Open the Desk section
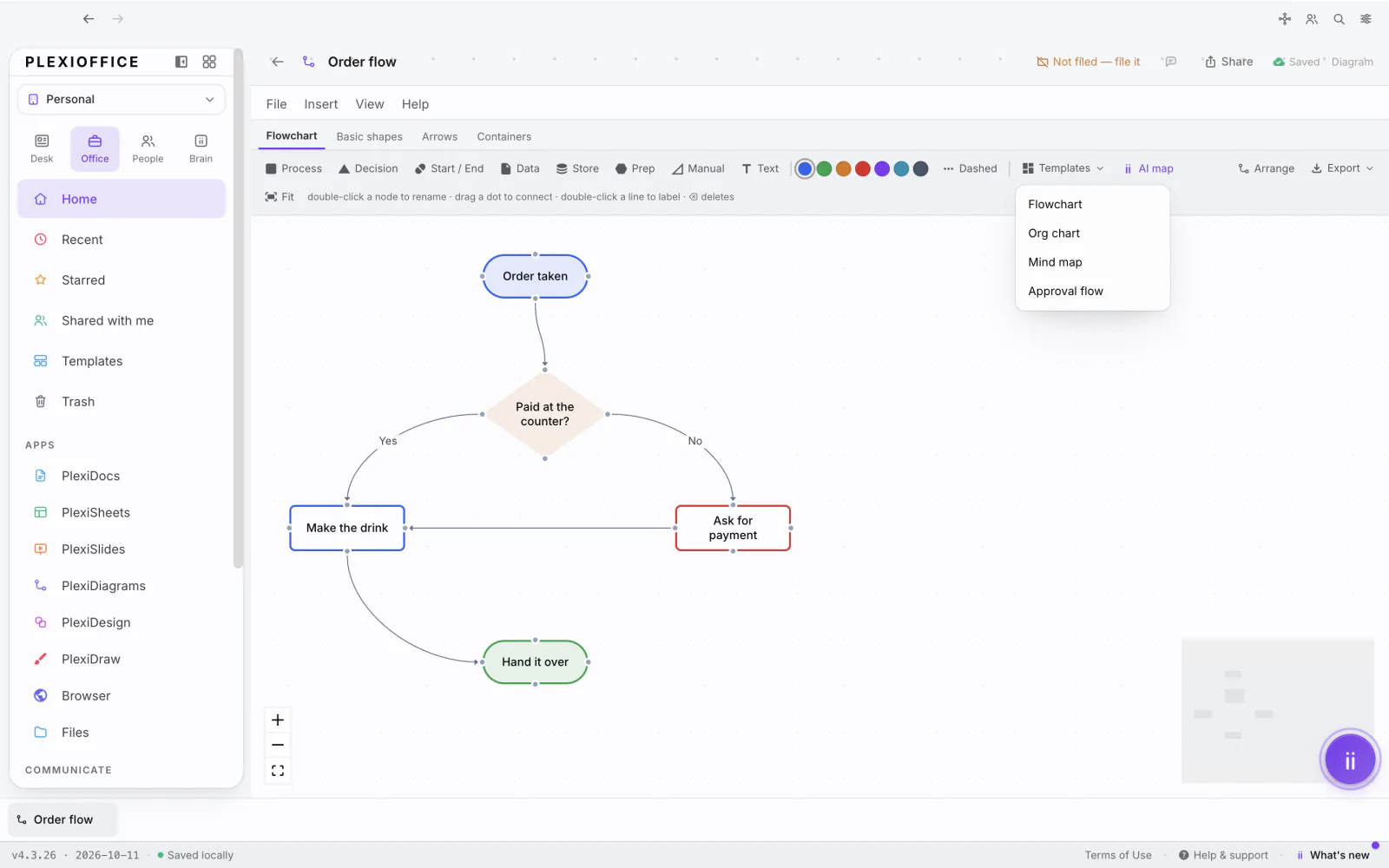1389x868 pixels. [42, 148]
